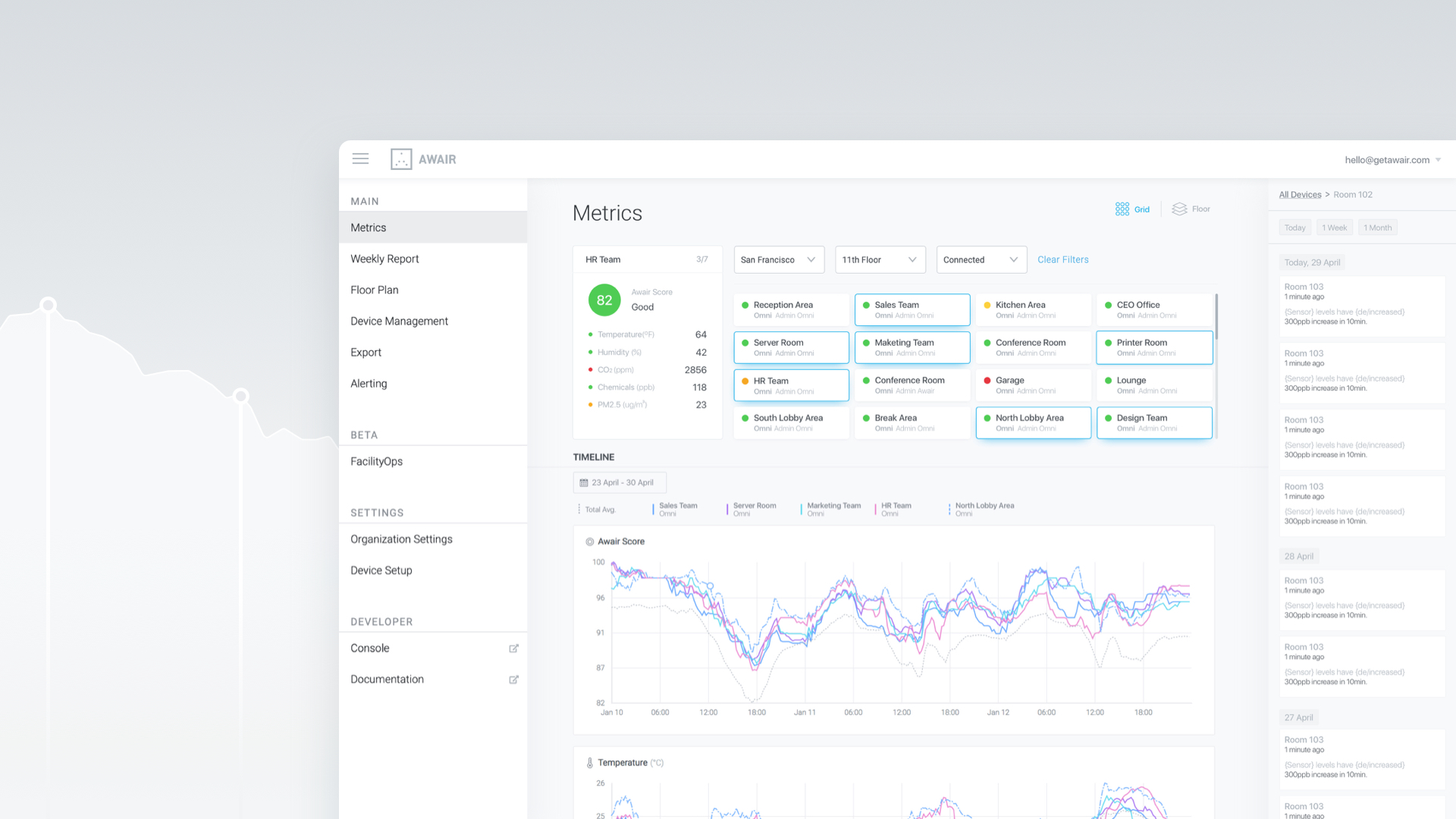Viewport: 1456px width, 819px height.
Task: Select the Kitchen Area device card
Action: click(1033, 309)
